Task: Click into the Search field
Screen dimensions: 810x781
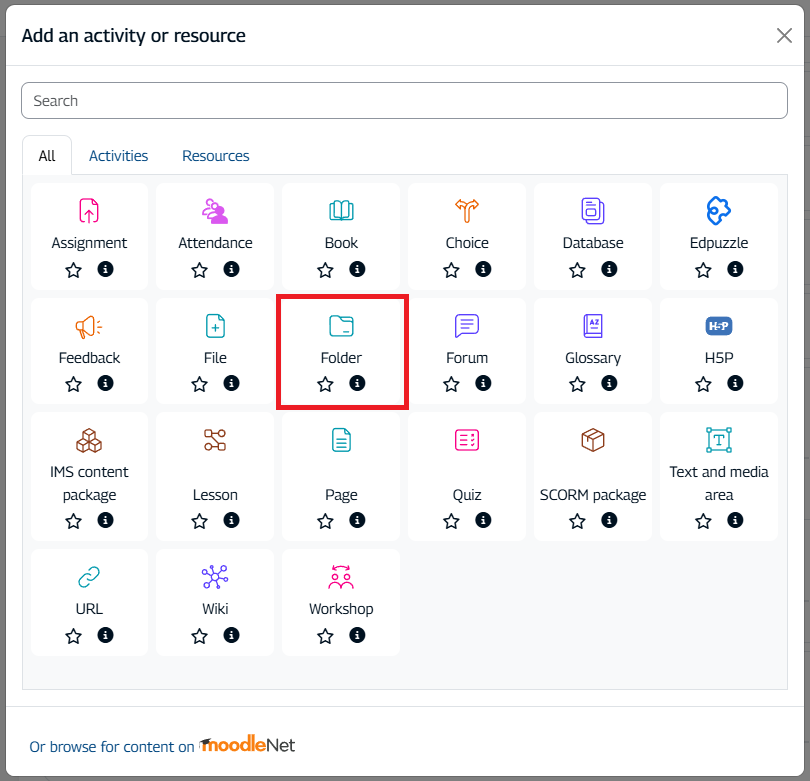Action: [x=404, y=101]
